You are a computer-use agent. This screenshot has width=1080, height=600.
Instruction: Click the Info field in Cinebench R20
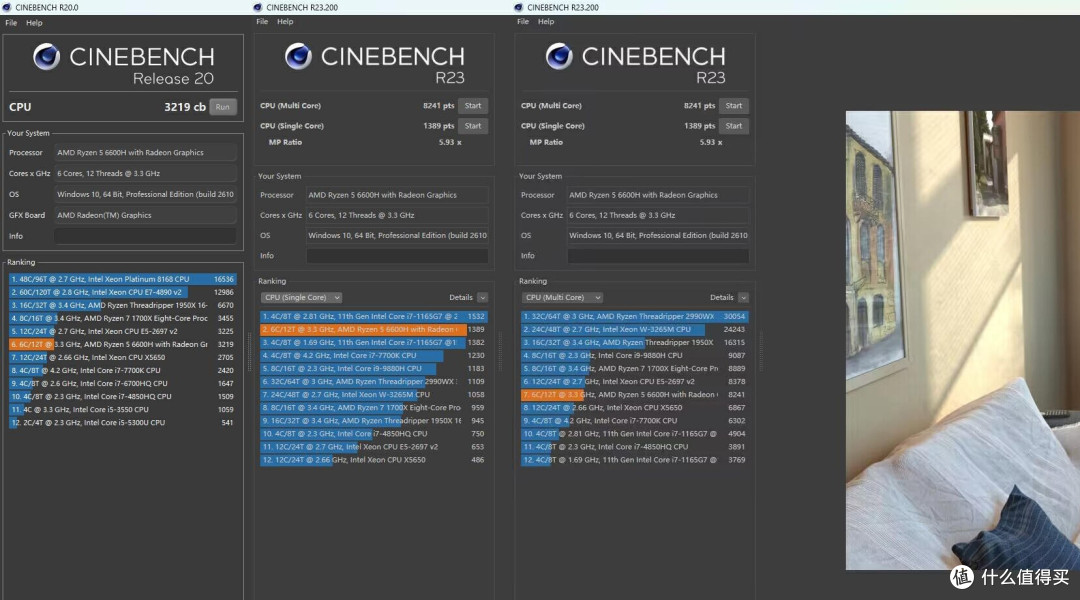pyautogui.click(x=145, y=236)
